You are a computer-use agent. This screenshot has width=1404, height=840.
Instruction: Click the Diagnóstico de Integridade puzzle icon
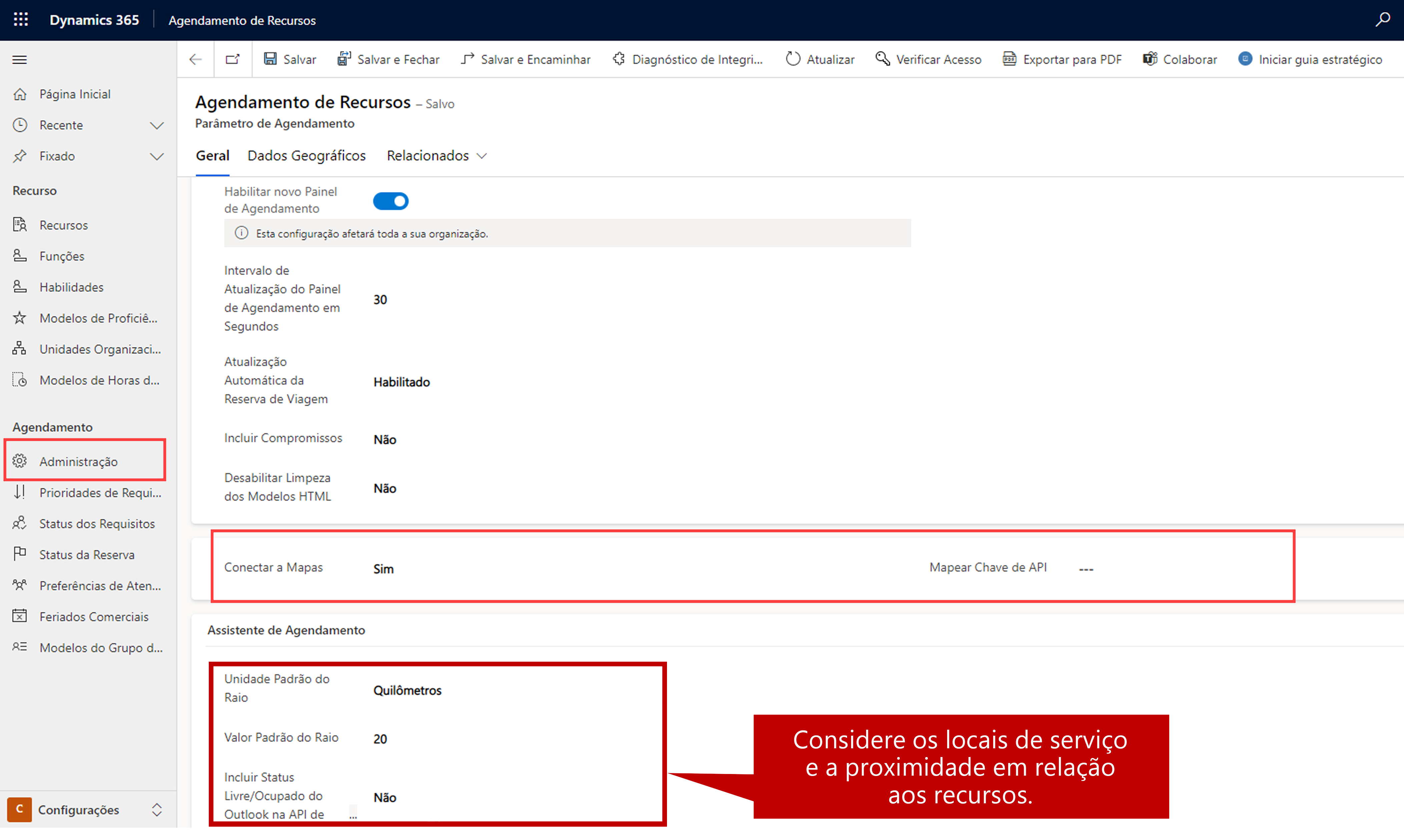pyautogui.click(x=619, y=59)
